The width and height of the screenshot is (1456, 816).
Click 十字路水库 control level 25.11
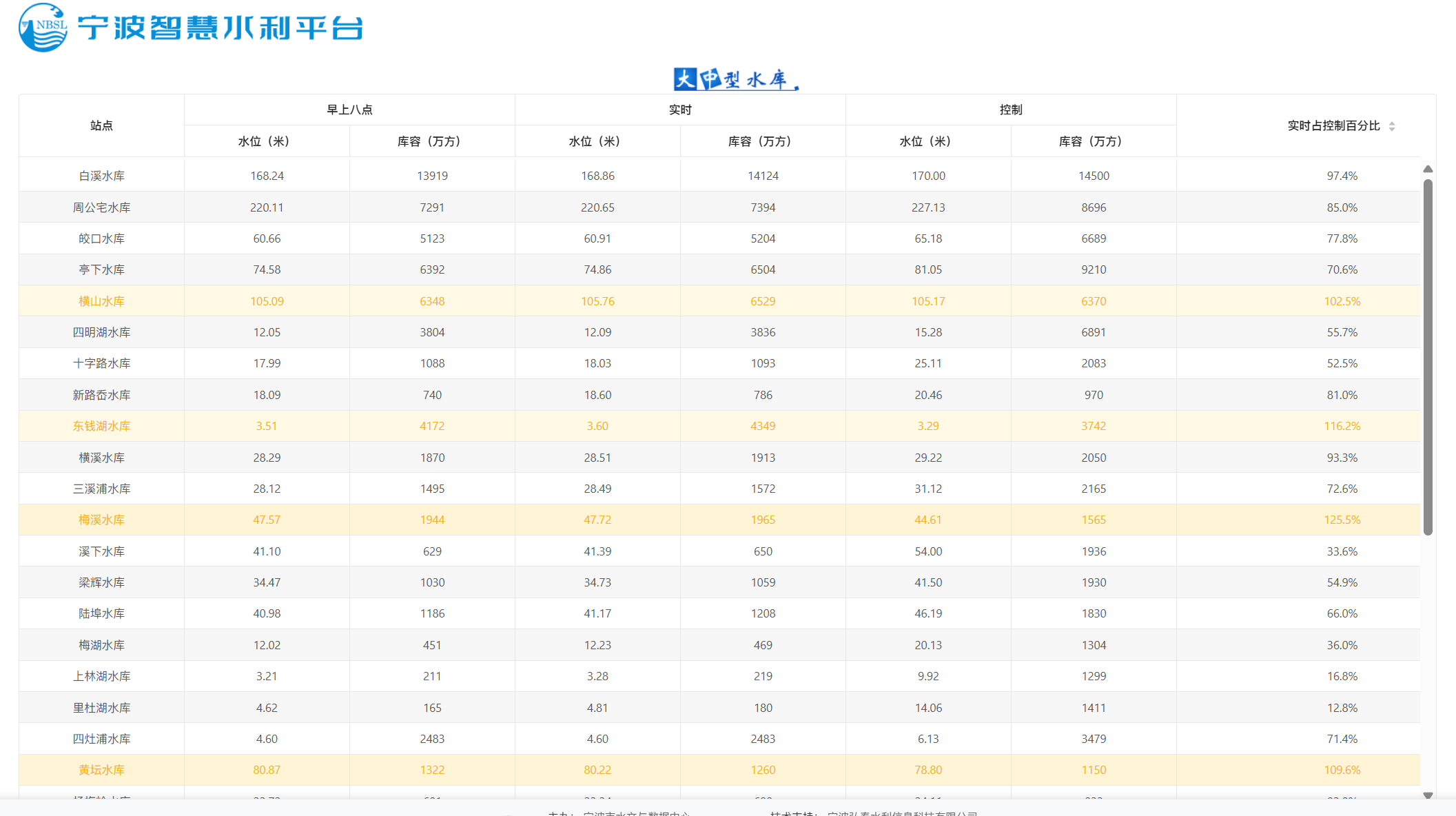(x=928, y=363)
